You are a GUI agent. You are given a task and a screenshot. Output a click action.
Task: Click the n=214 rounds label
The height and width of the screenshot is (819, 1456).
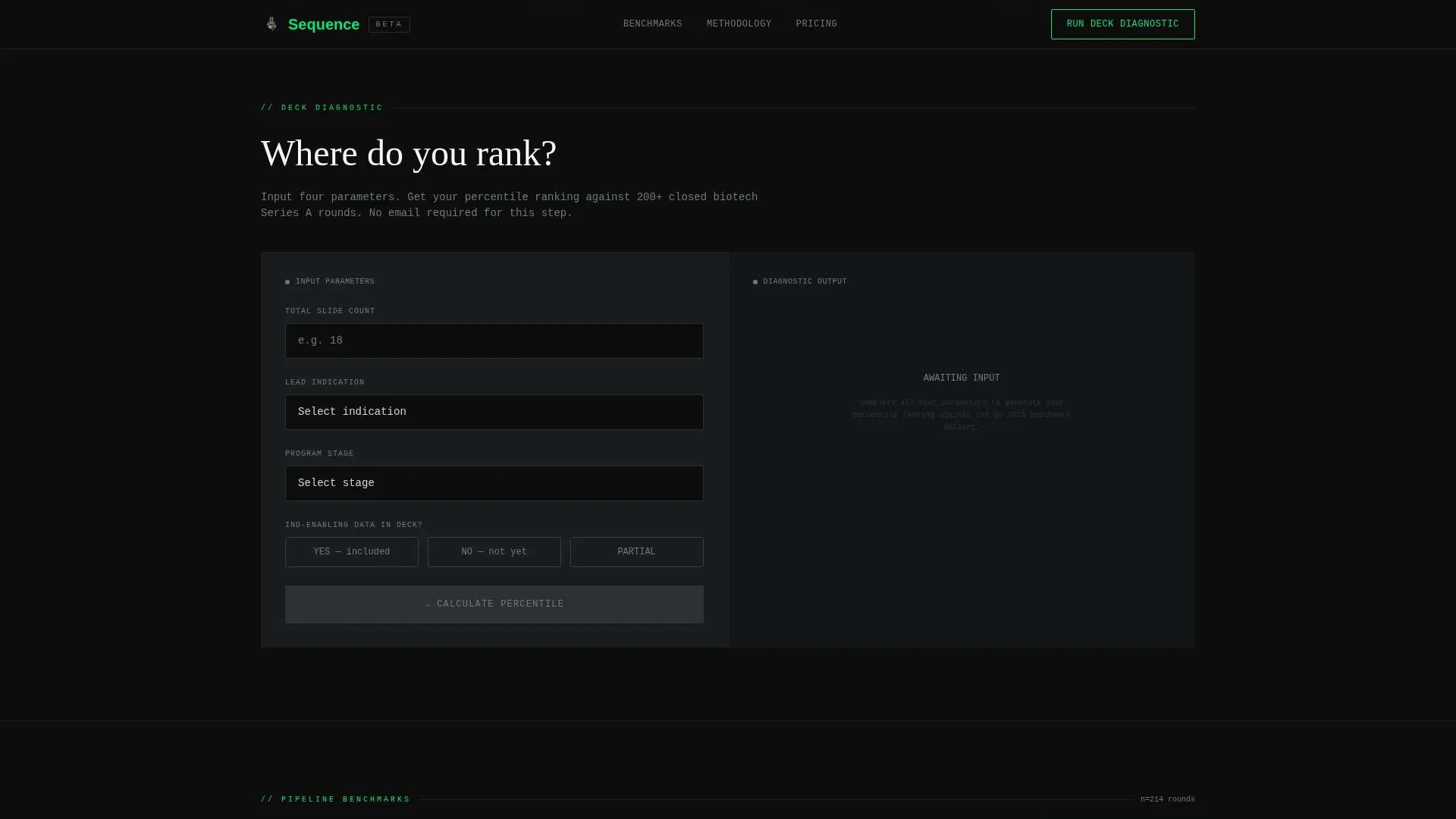[1168, 799]
